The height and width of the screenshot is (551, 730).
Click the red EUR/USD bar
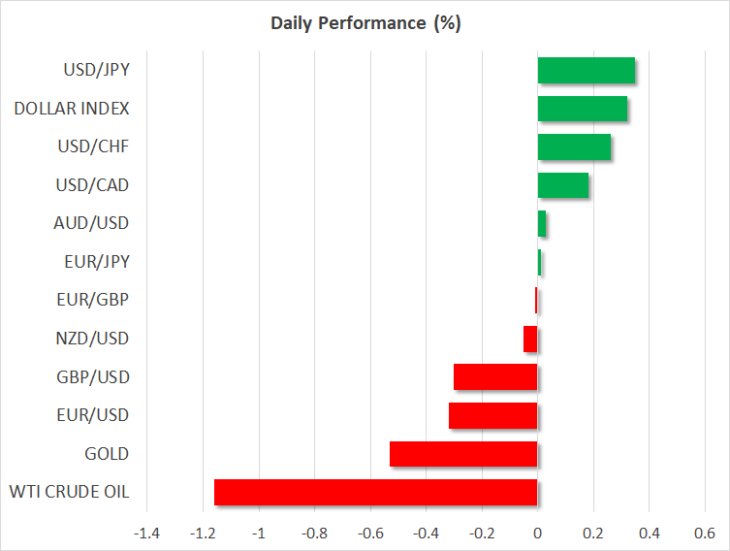click(x=493, y=416)
